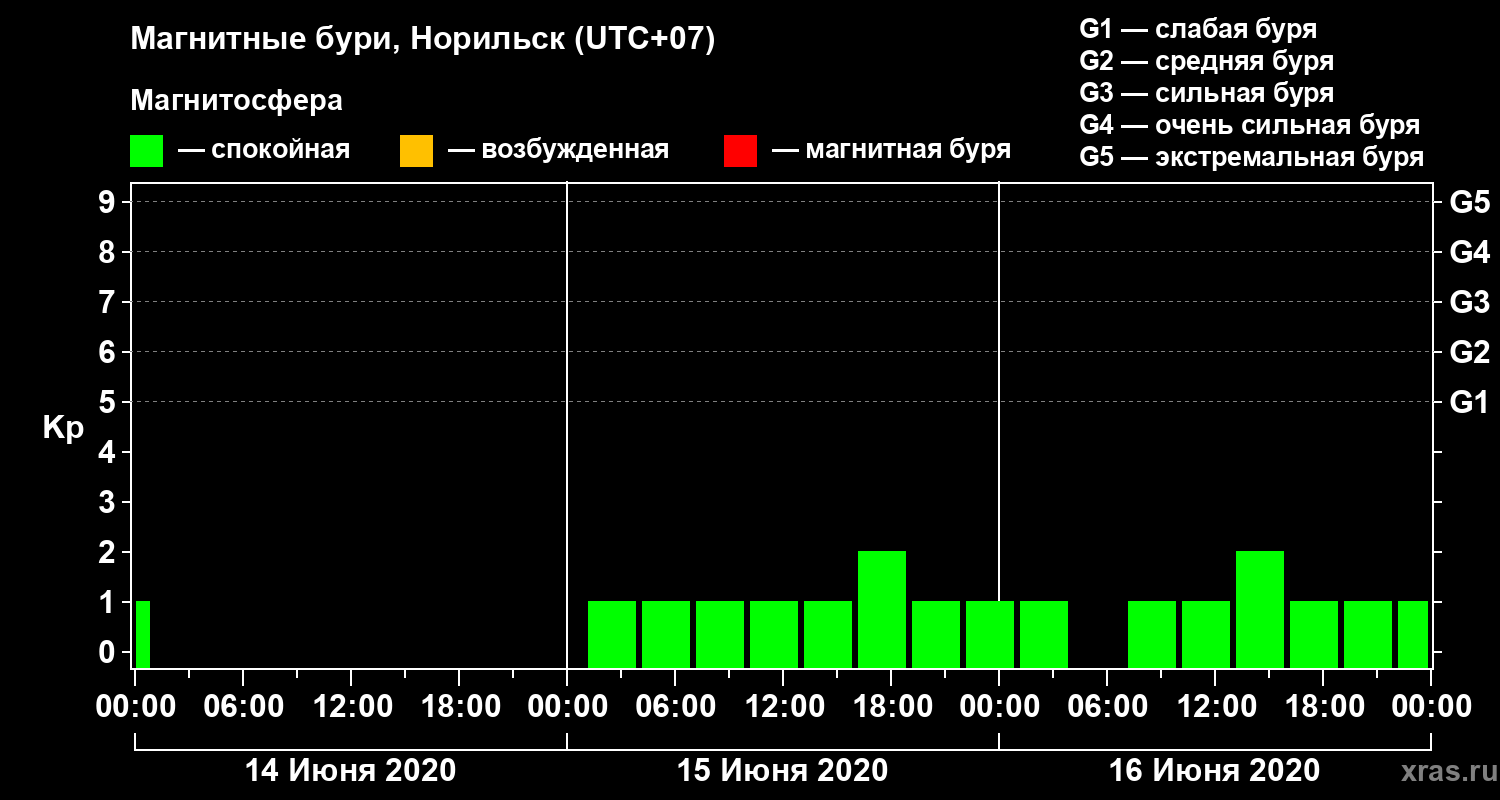
Task: Click the 'Kp' axis label
Action: click(x=64, y=429)
